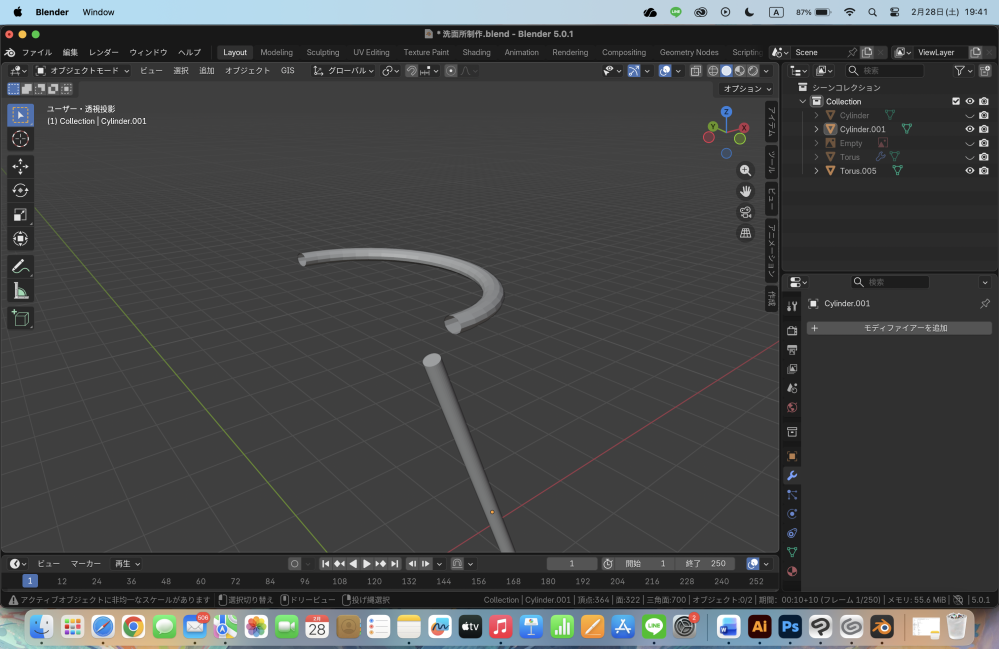Image resolution: width=999 pixels, height=649 pixels.
Task: Open the ファイル menu
Action: click(x=39, y=52)
